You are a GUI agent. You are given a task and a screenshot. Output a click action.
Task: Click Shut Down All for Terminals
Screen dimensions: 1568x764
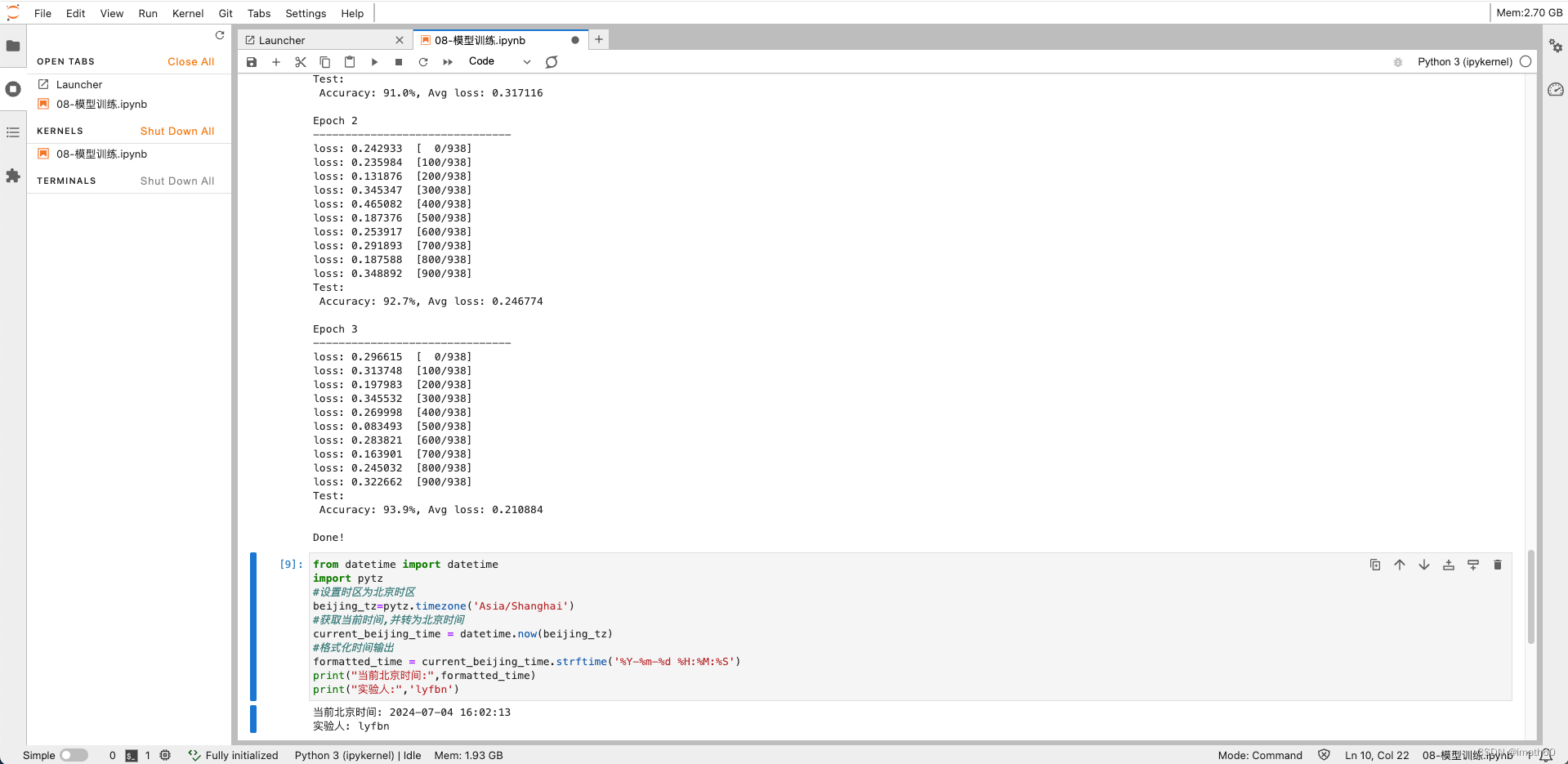click(x=177, y=181)
